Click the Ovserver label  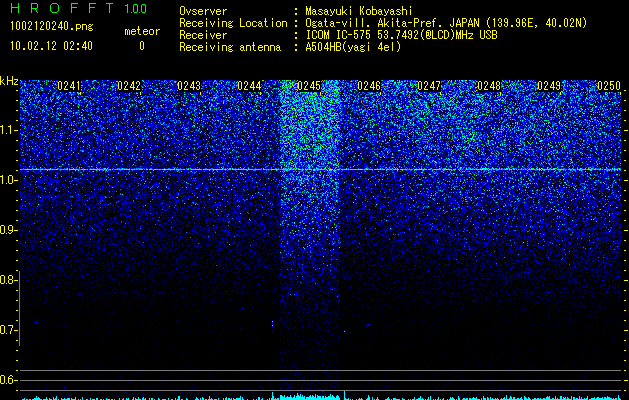click(x=203, y=11)
